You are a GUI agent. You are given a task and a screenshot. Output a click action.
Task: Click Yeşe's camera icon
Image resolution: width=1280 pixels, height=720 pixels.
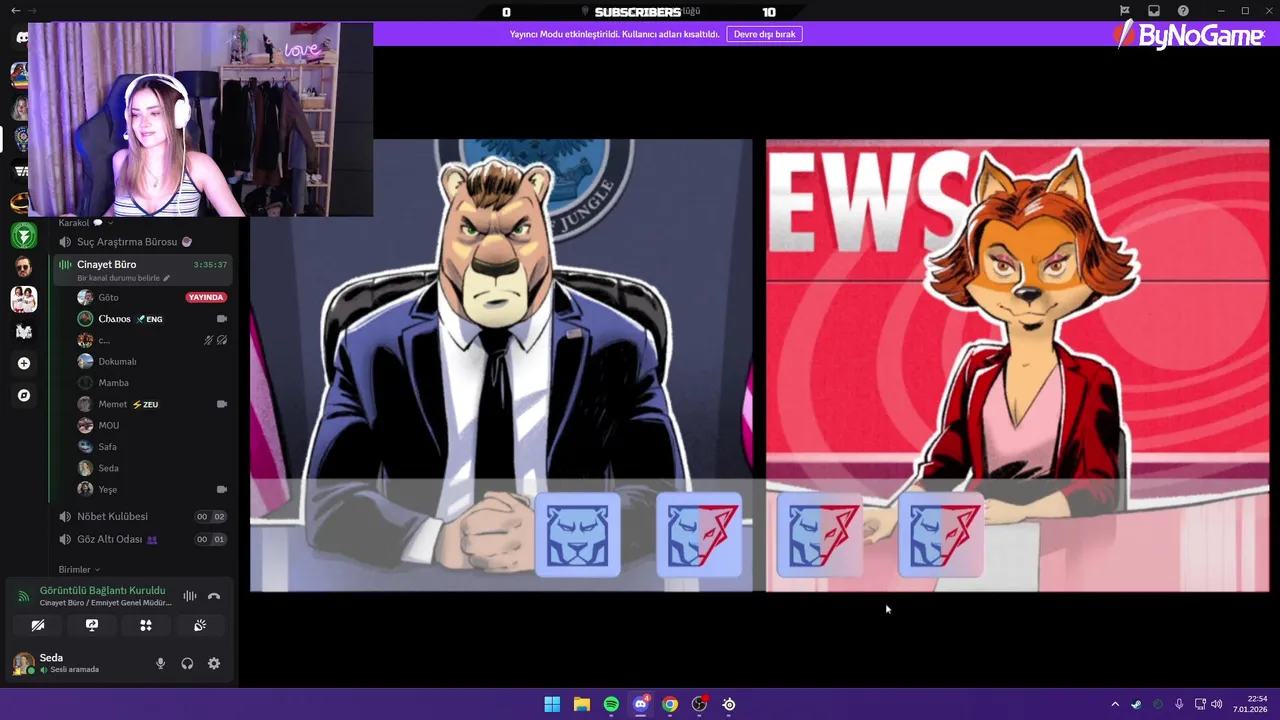221,489
